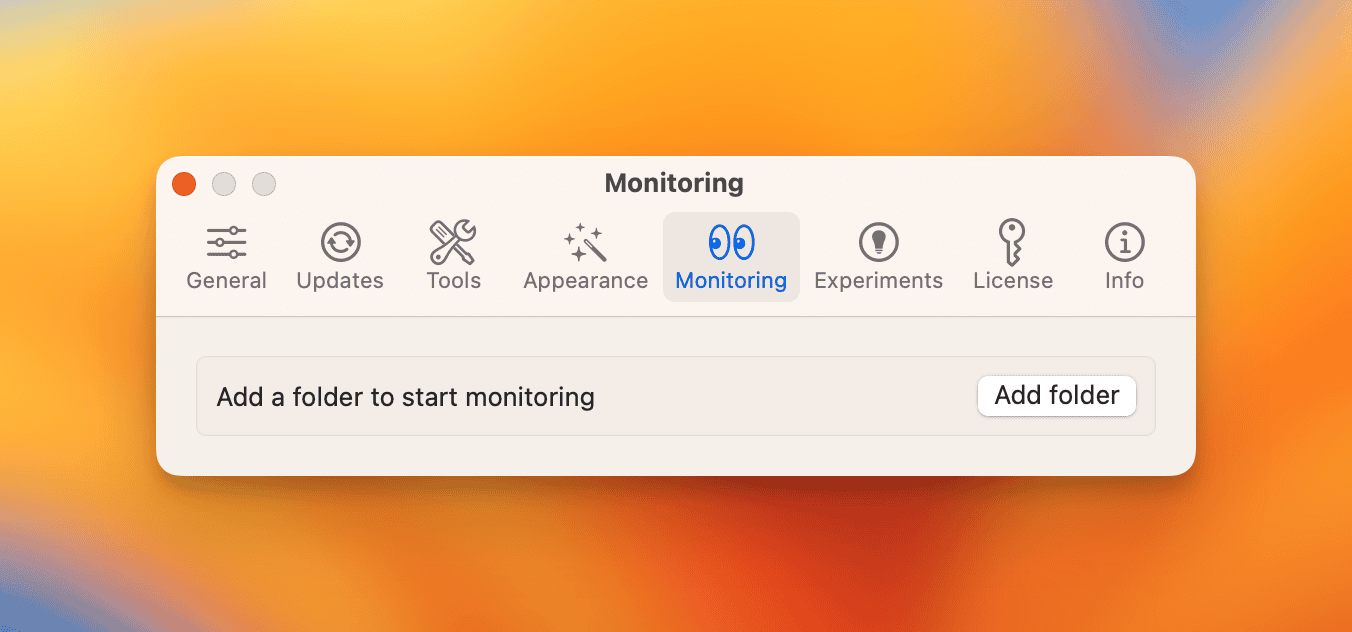Viewport: 1352px width, 632px height.
Task: Open the Experiments lightbulb icon
Action: click(x=878, y=242)
